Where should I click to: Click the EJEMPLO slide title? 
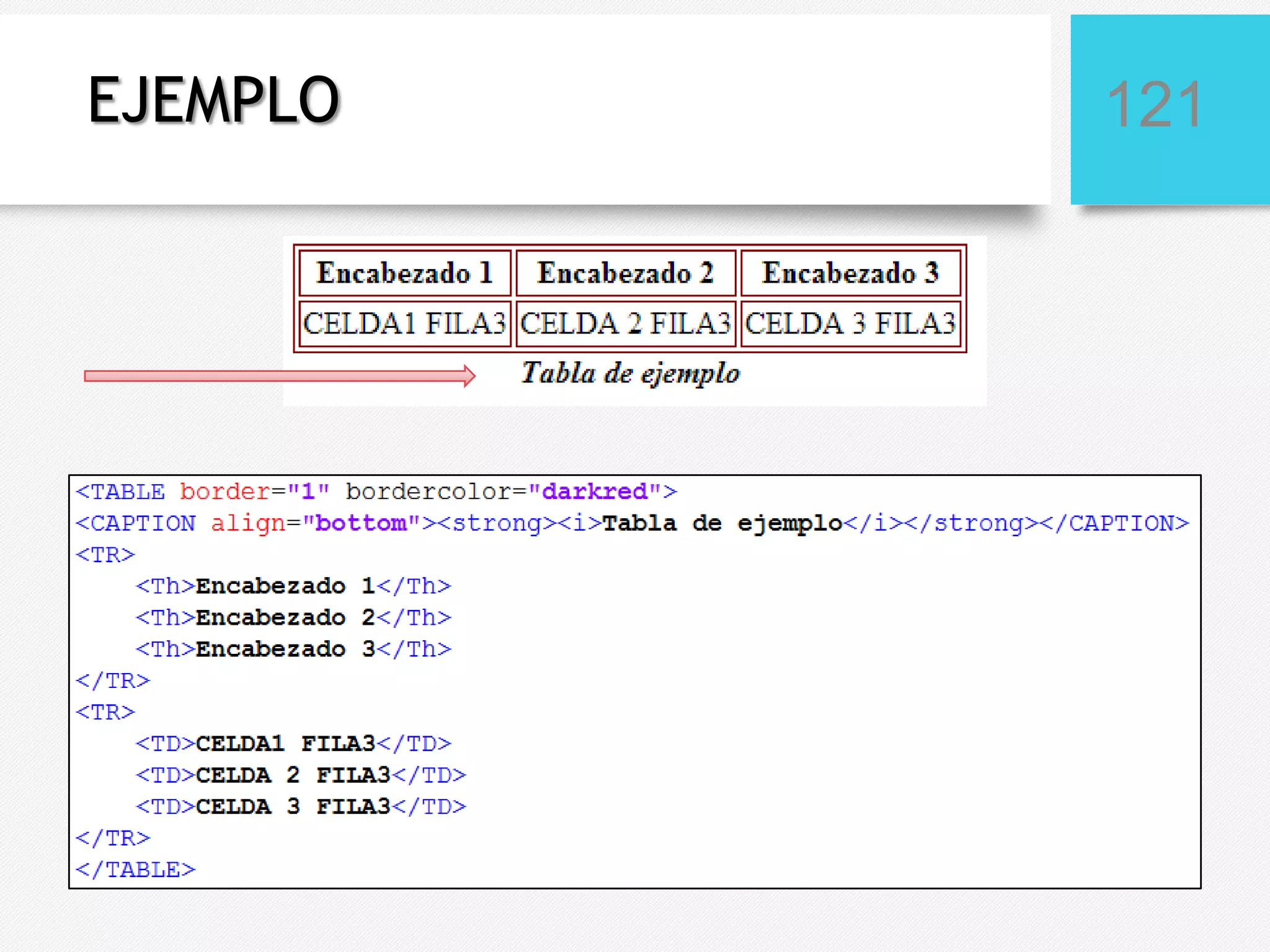pyautogui.click(x=214, y=100)
